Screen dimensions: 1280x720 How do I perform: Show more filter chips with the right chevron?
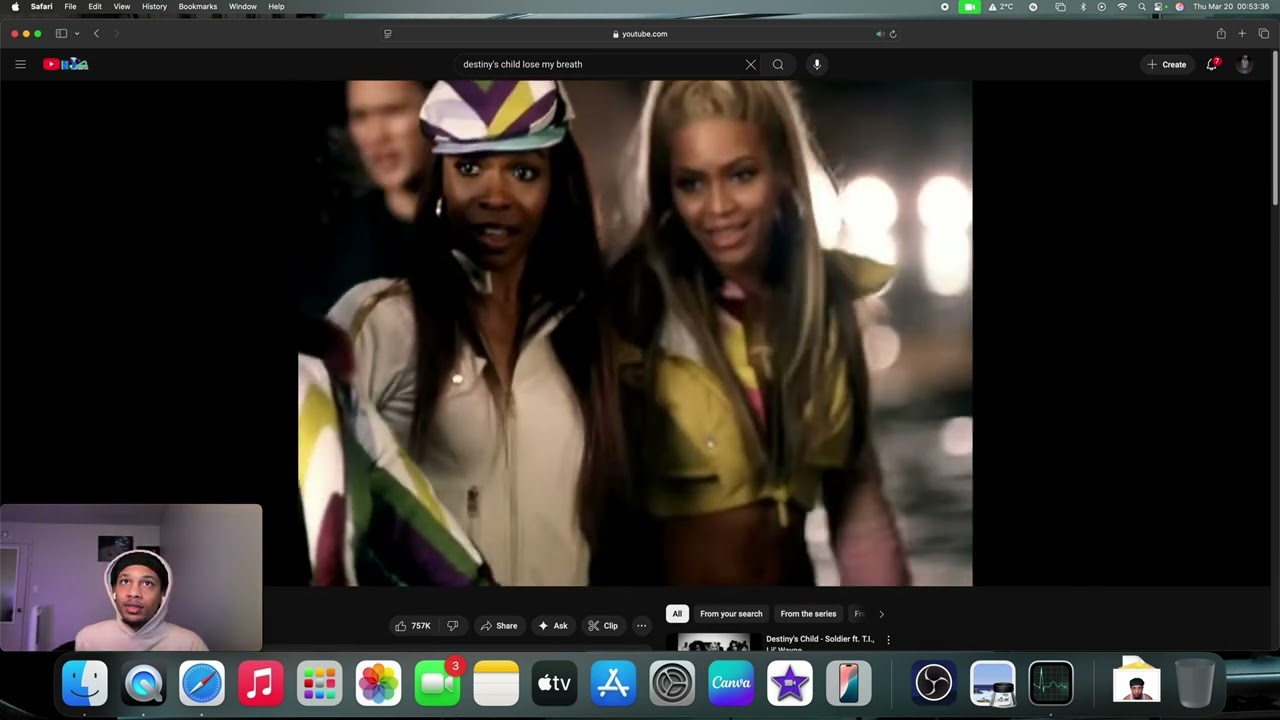click(881, 614)
